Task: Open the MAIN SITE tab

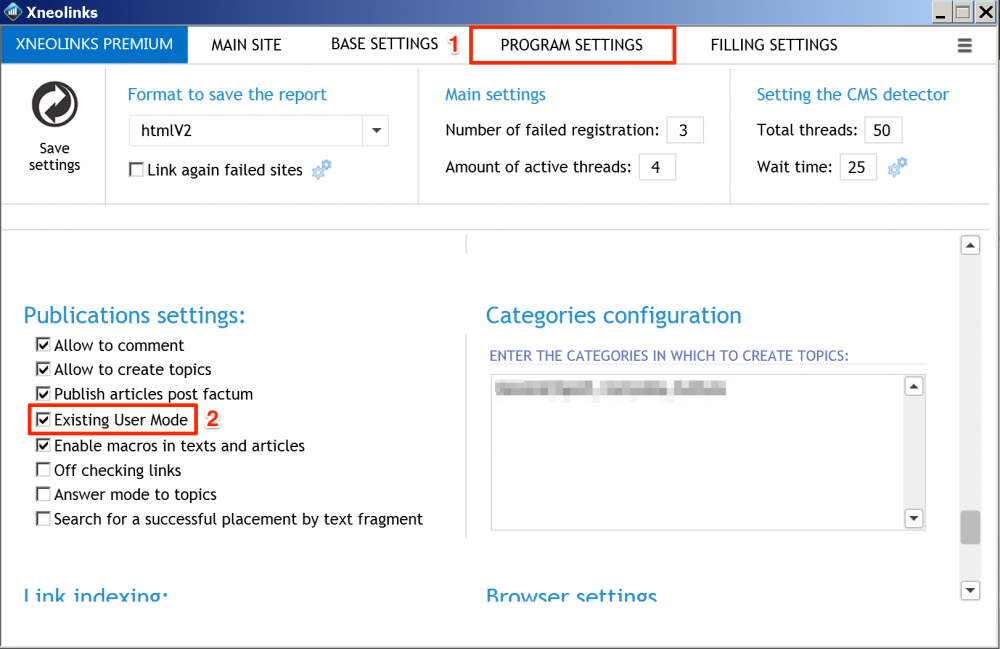Action: 247,45
